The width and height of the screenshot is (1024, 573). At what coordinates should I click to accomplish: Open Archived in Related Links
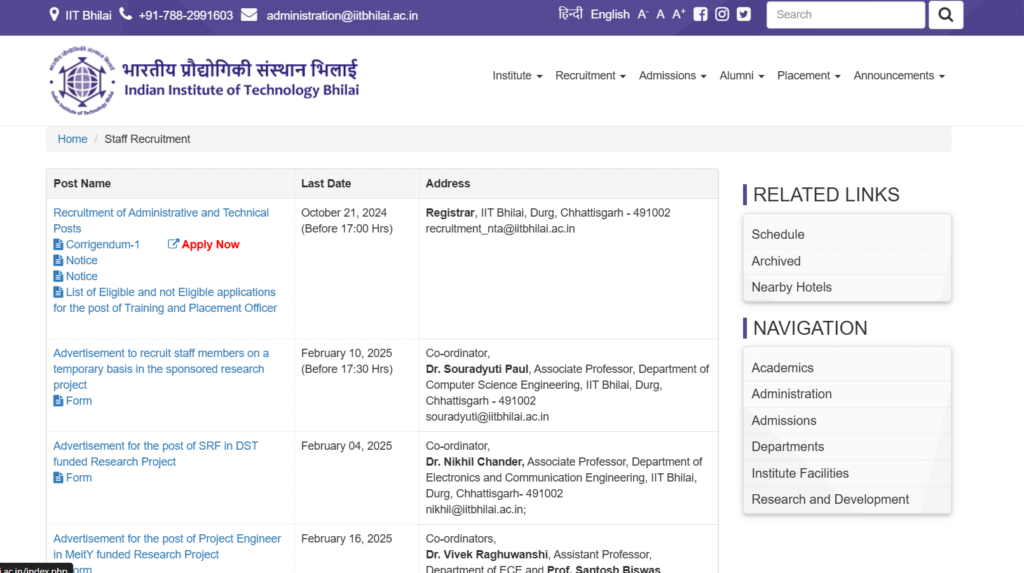click(x=846, y=261)
